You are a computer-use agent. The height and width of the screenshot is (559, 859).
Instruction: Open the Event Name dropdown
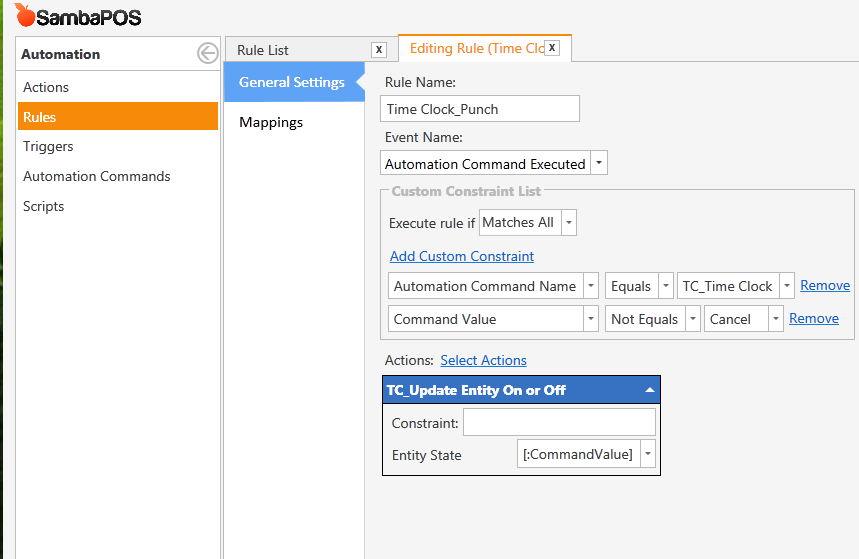point(598,164)
